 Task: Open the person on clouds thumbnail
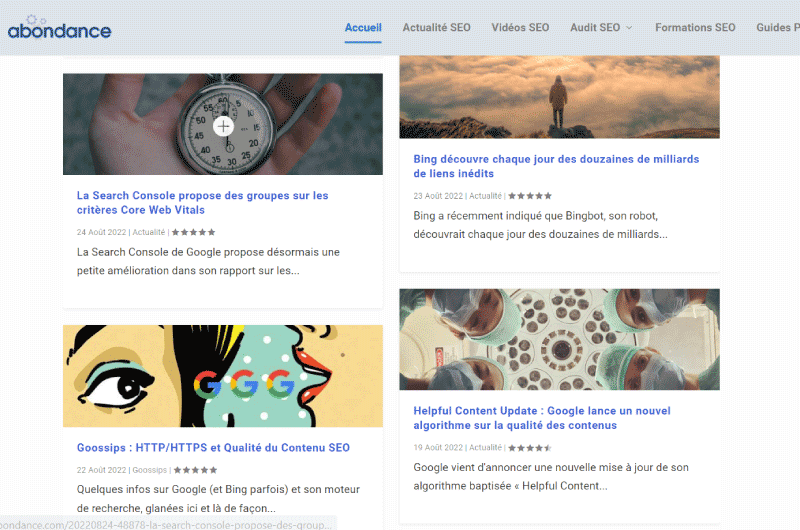click(559, 97)
